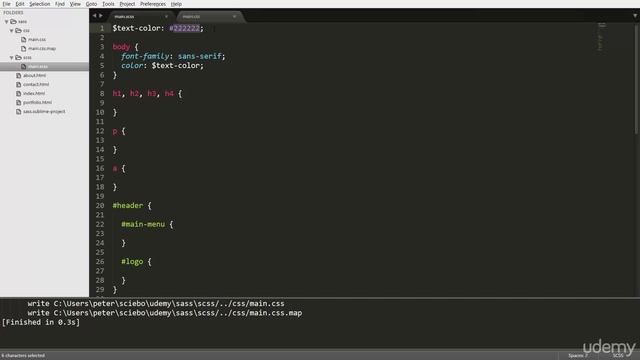Collapse the sass root folder arrow
This screenshot has height=360, width=640.
(x=7, y=22)
